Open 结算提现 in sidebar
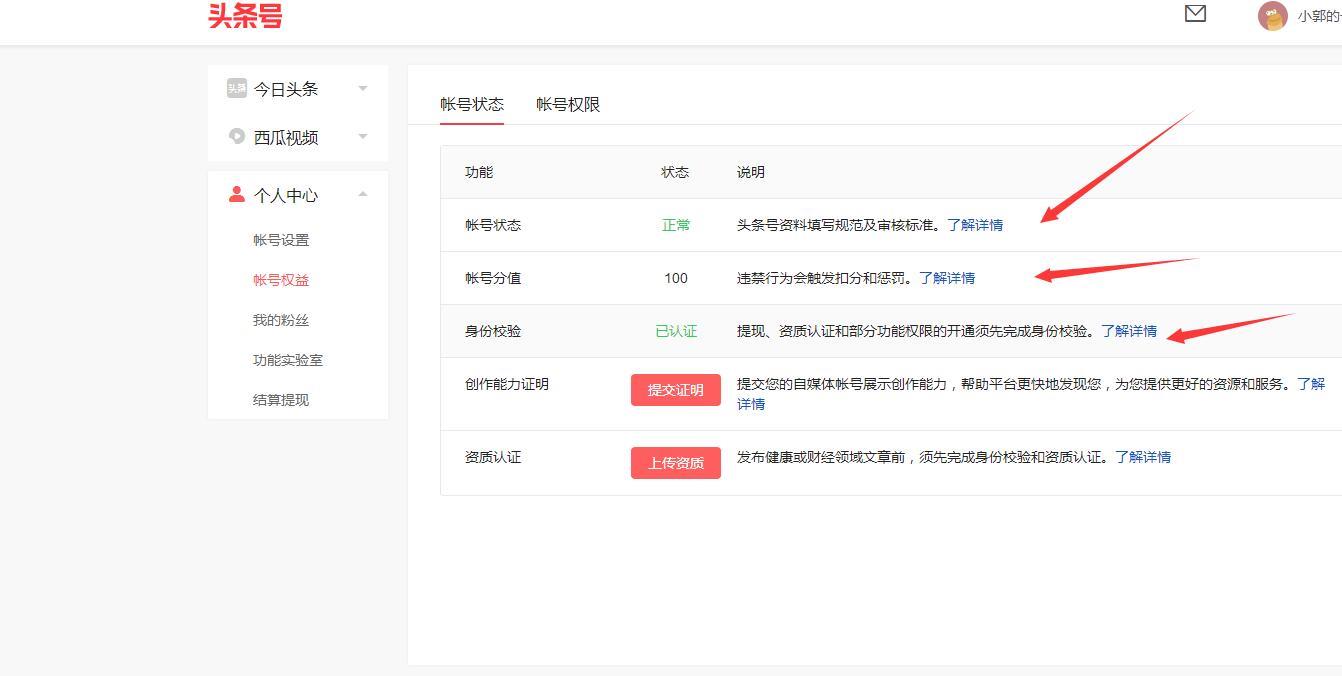 281,400
